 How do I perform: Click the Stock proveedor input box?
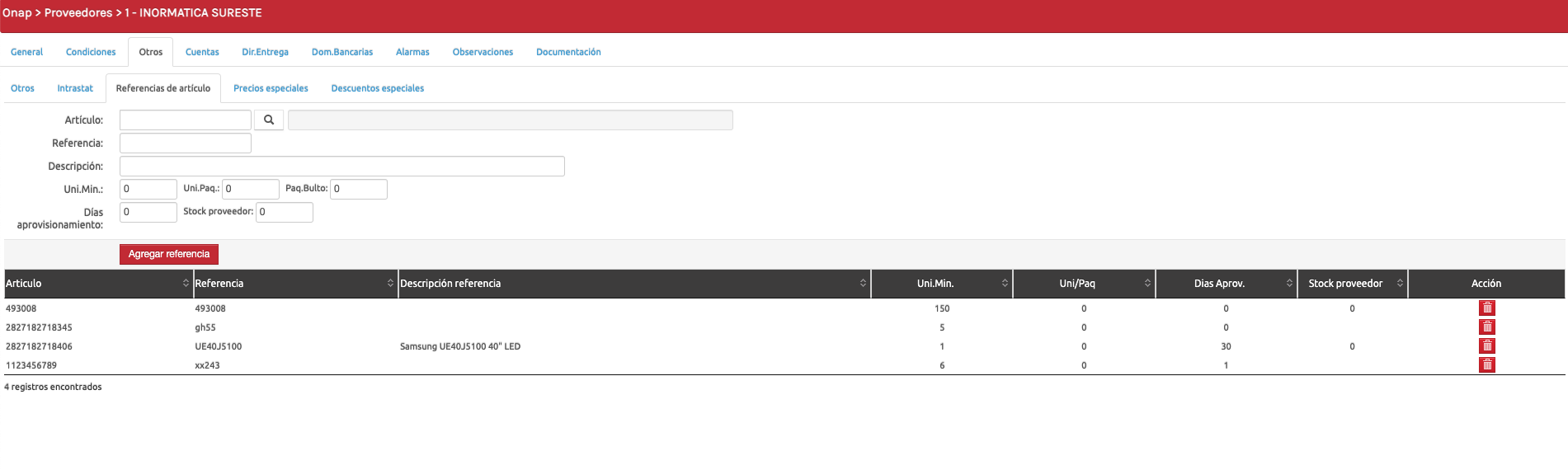(x=285, y=212)
